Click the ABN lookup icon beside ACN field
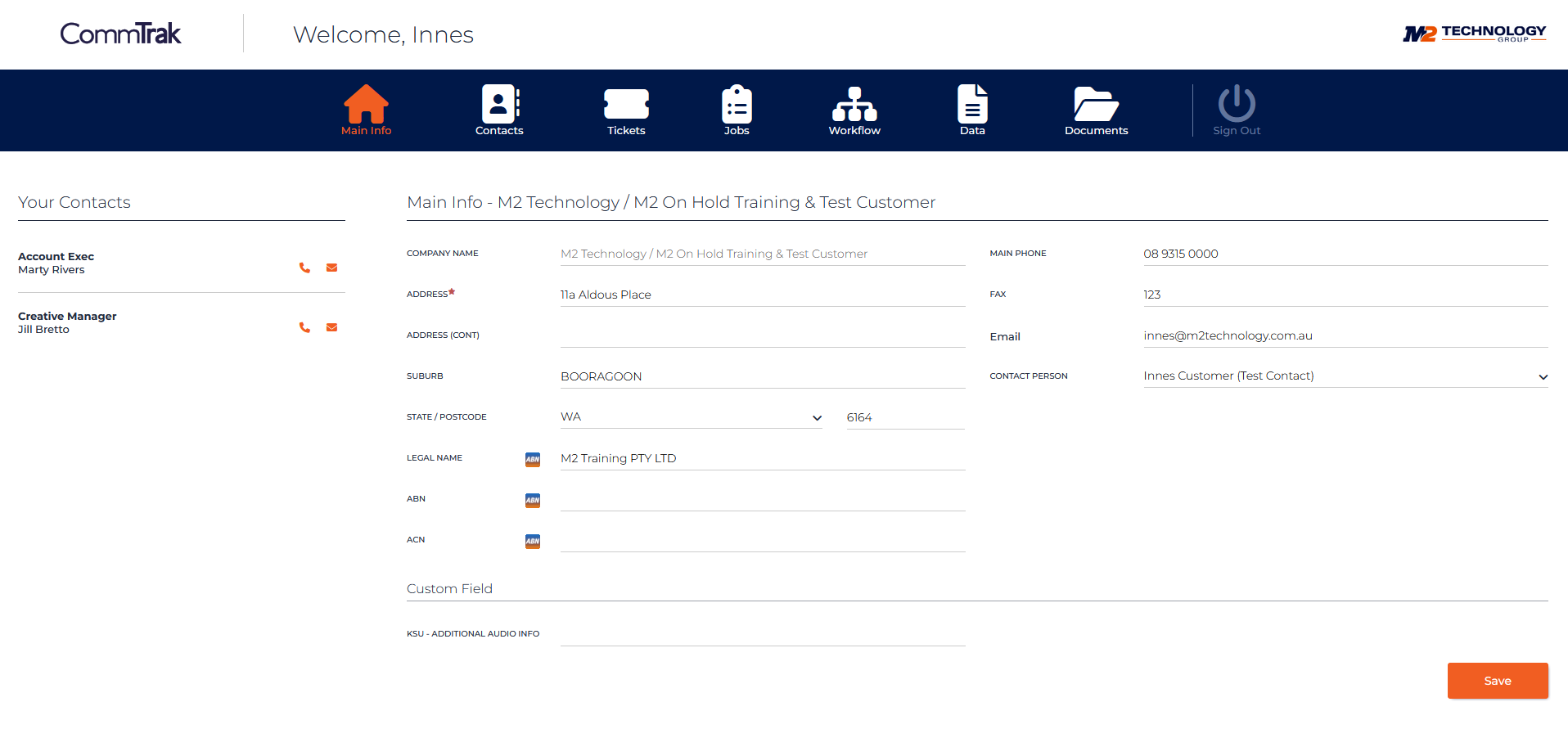Screen dimensions: 1568x738 pyautogui.click(x=533, y=541)
